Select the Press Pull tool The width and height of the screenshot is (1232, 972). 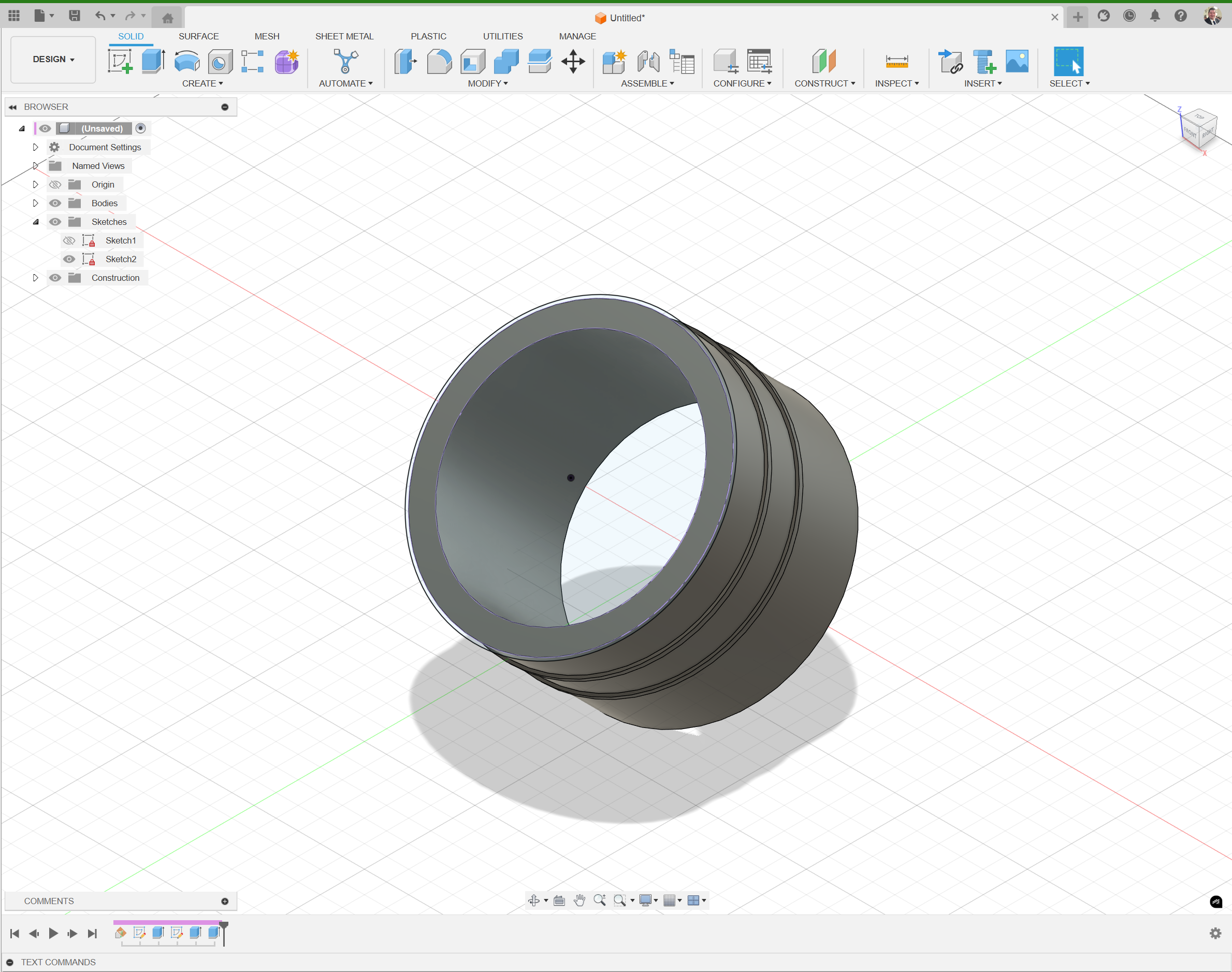[x=405, y=62]
